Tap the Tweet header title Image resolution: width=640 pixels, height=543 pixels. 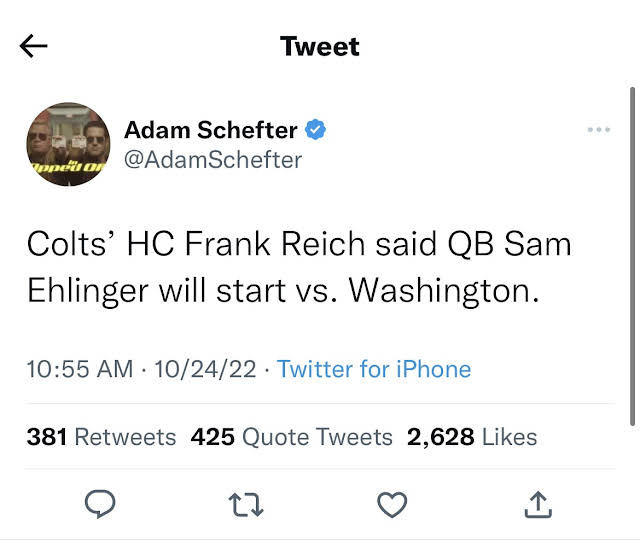[319, 46]
